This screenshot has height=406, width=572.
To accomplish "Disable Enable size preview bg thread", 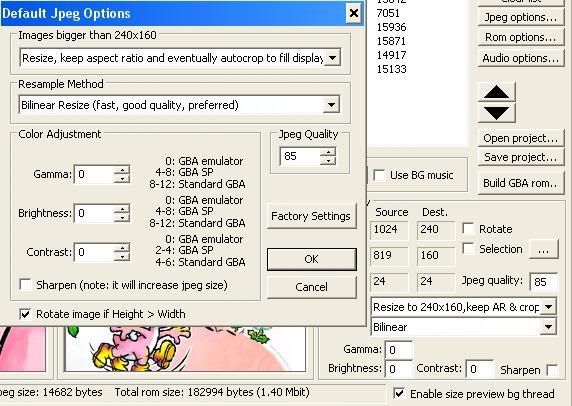I will [x=399, y=394].
